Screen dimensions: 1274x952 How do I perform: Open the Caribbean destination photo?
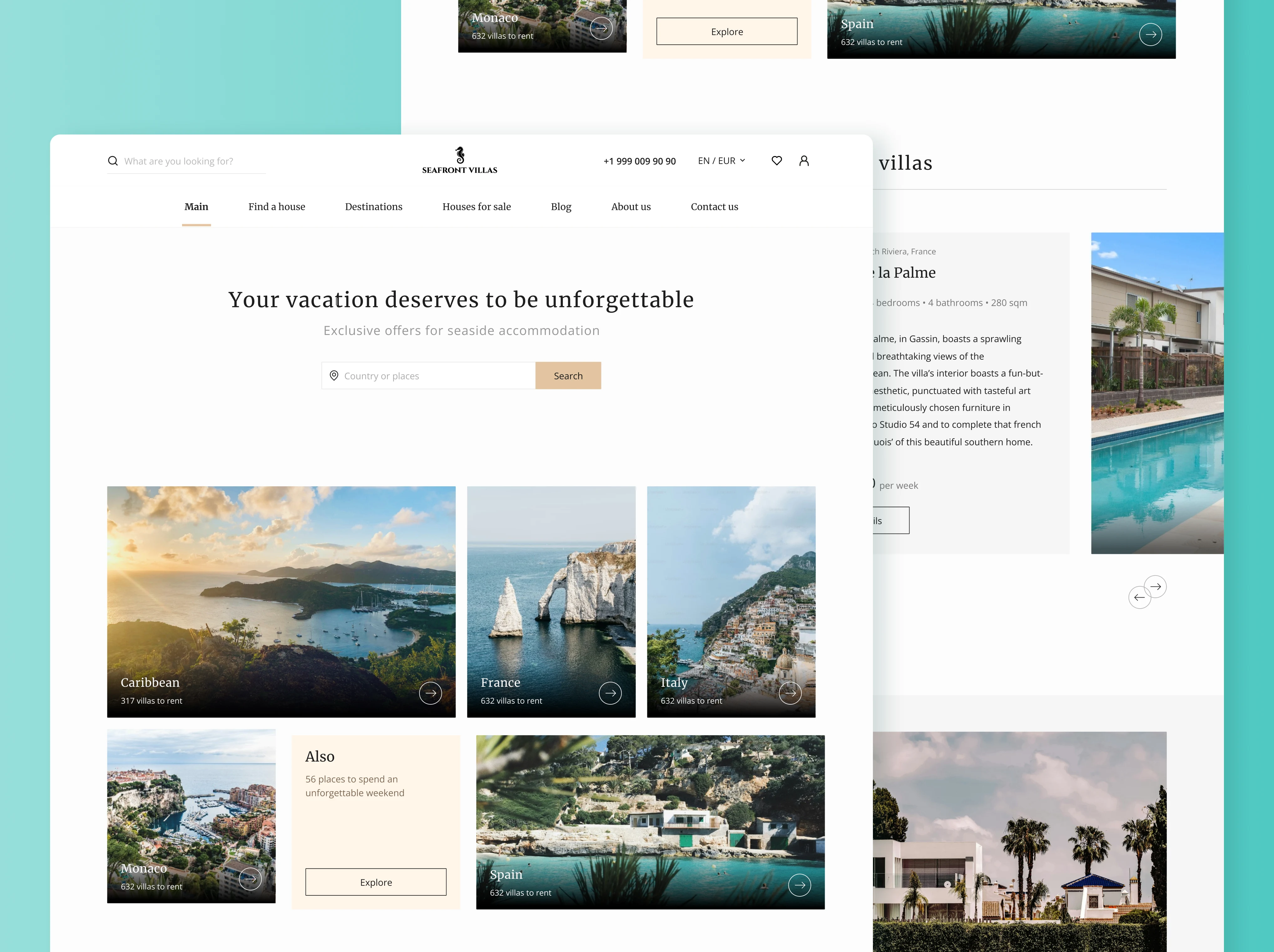pyautogui.click(x=281, y=602)
